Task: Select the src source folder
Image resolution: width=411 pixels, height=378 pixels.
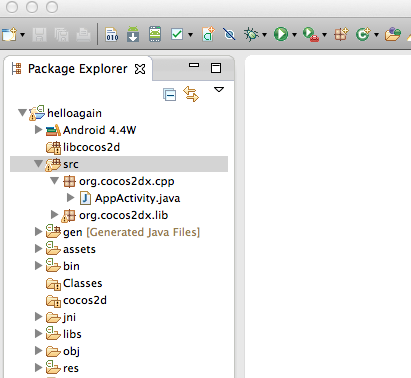Action: [x=71, y=164]
